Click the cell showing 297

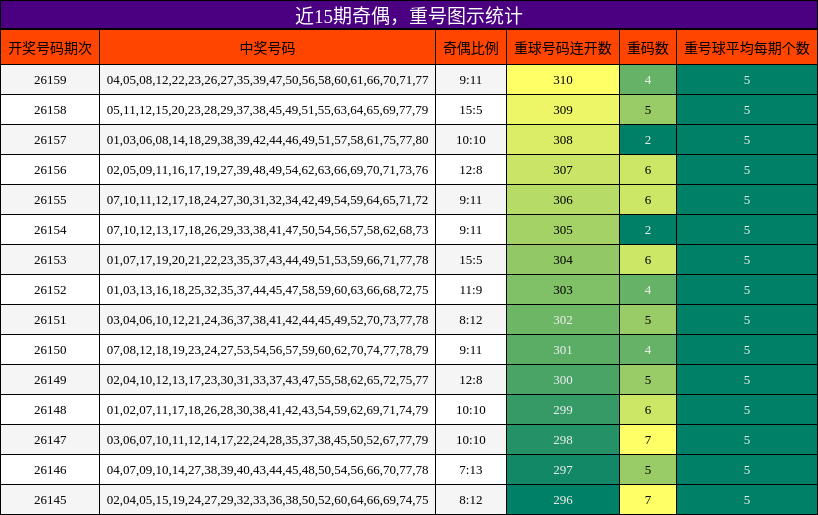[x=563, y=470]
